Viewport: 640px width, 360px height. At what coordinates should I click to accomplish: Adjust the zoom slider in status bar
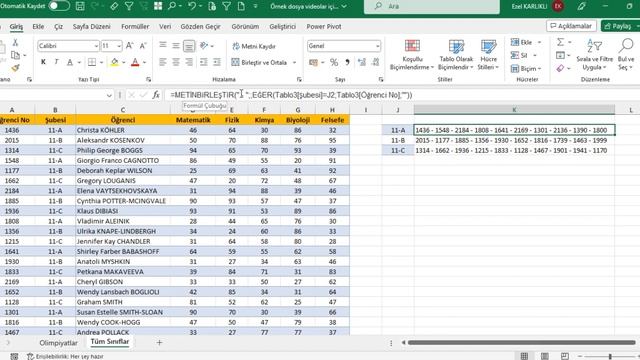(610, 356)
